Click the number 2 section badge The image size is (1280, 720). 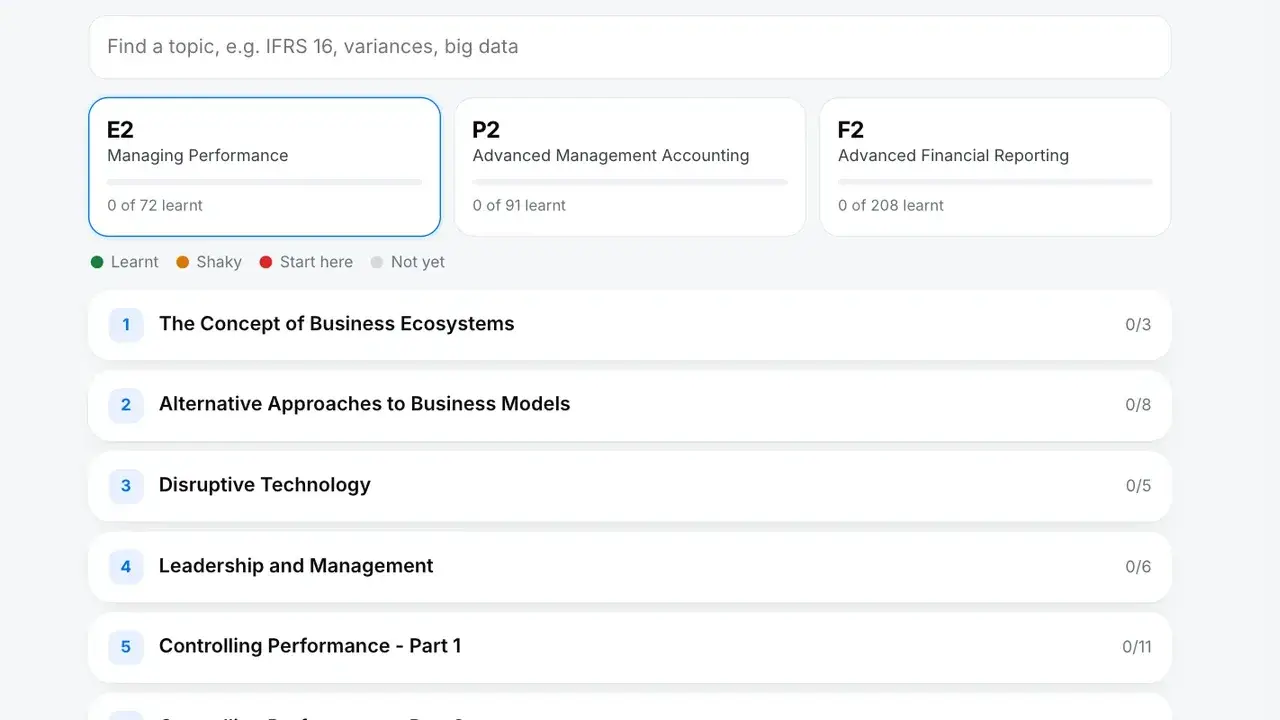[x=126, y=405]
